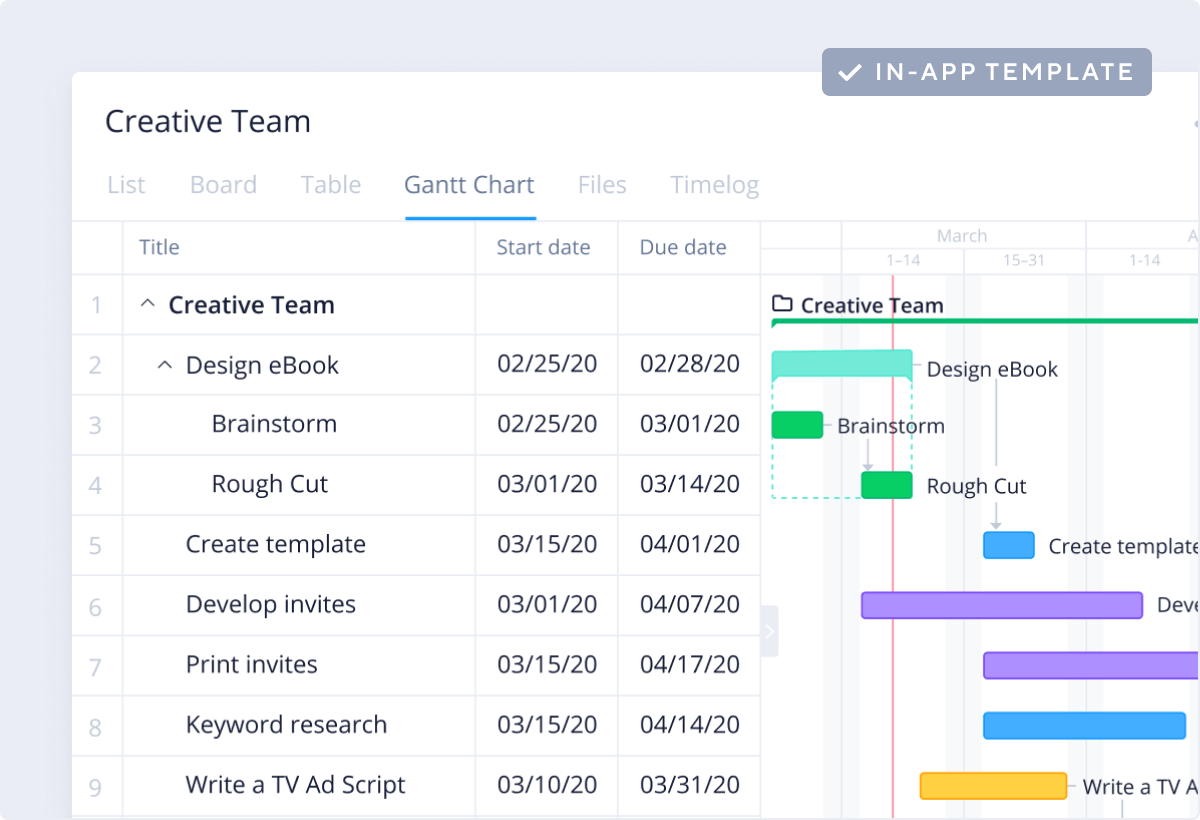Open the Board tab
1200x820 pixels.
223,185
